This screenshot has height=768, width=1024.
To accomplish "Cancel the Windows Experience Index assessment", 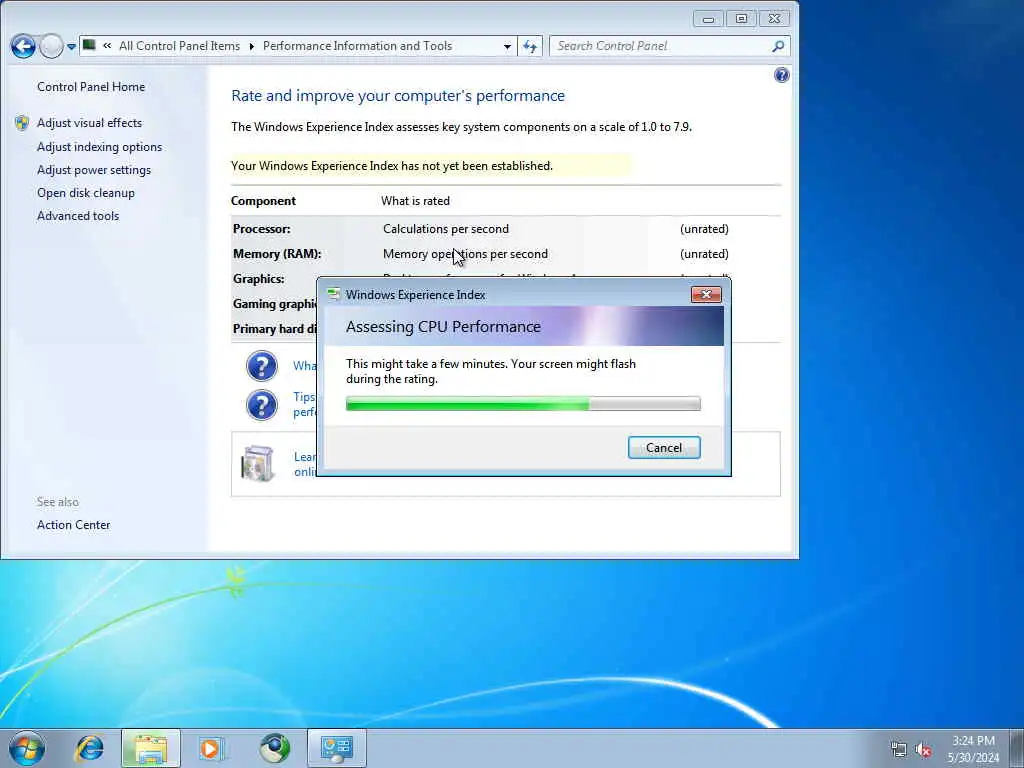I will coord(664,447).
